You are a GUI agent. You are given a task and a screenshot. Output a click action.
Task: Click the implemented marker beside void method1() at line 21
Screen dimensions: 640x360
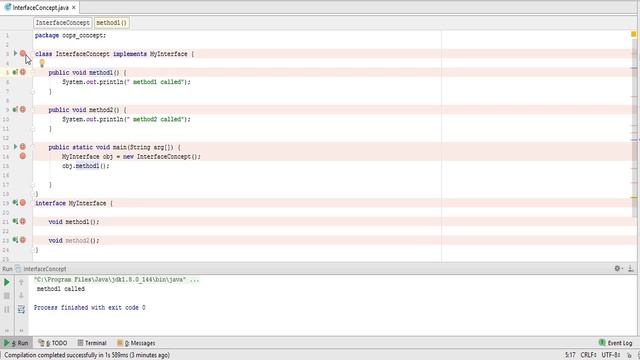tap(15, 221)
